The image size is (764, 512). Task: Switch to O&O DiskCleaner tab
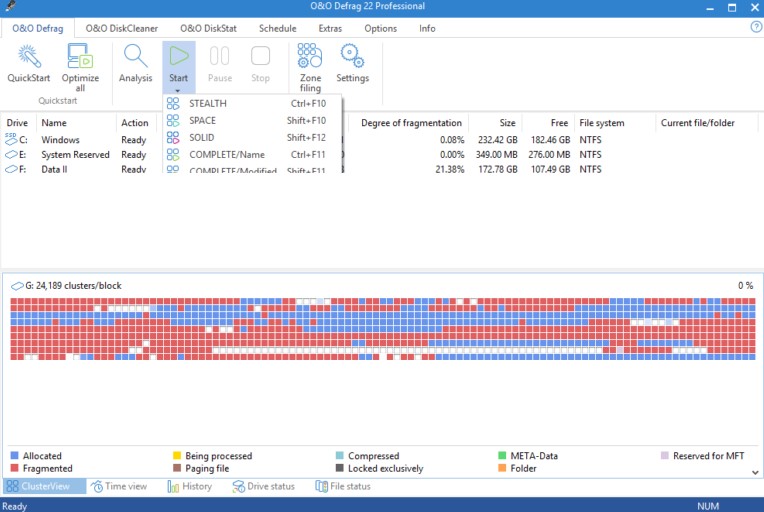122,28
